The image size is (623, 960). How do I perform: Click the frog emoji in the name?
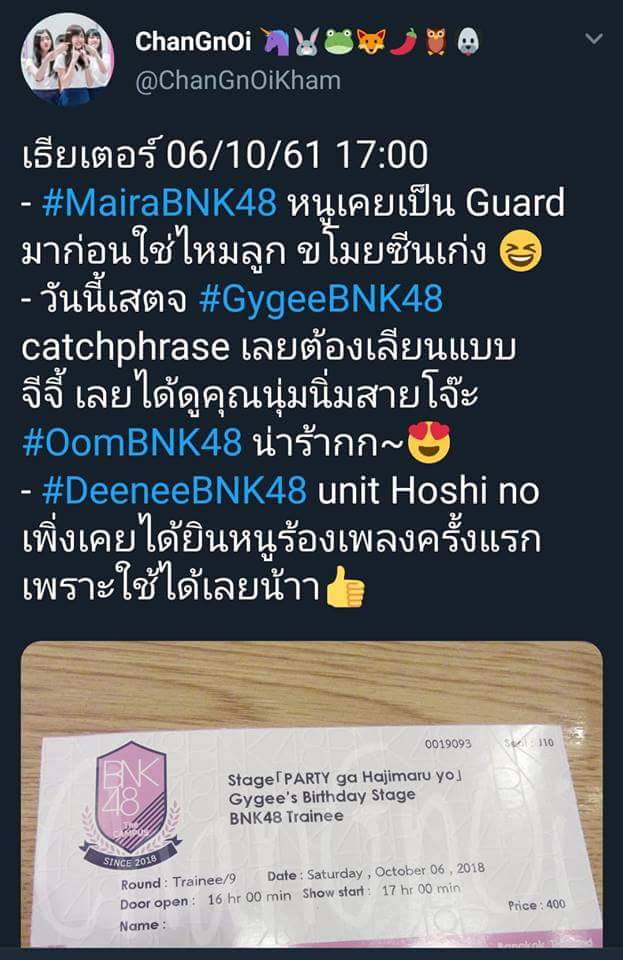tap(339, 42)
